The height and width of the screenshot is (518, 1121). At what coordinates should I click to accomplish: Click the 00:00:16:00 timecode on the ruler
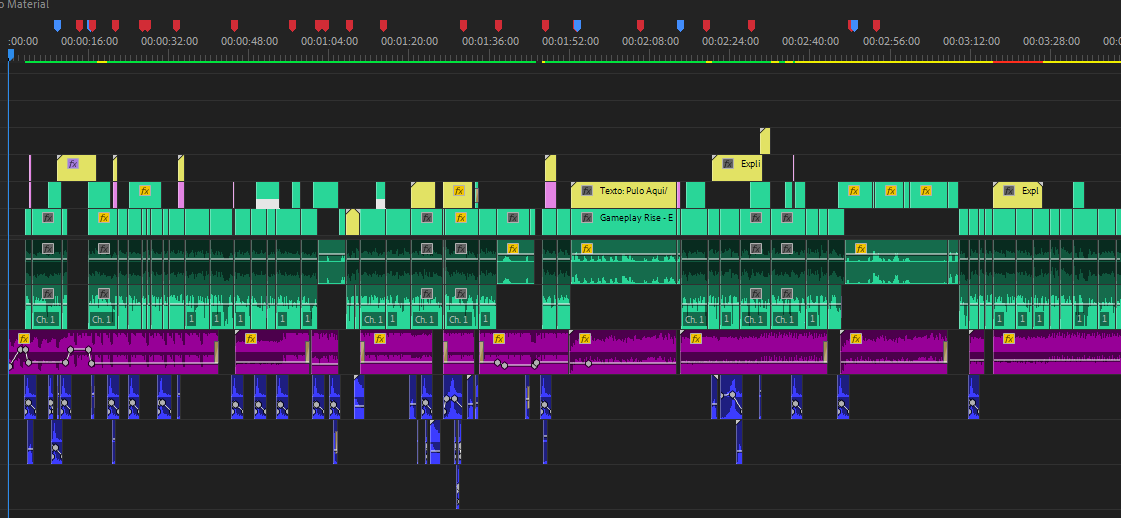coord(89,41)
